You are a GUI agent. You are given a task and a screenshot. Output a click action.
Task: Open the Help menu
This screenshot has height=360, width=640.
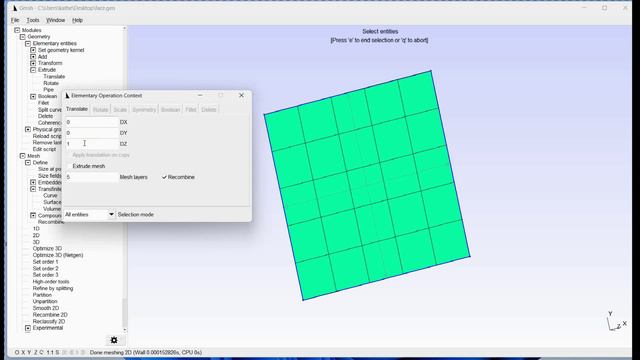[77, 20]
